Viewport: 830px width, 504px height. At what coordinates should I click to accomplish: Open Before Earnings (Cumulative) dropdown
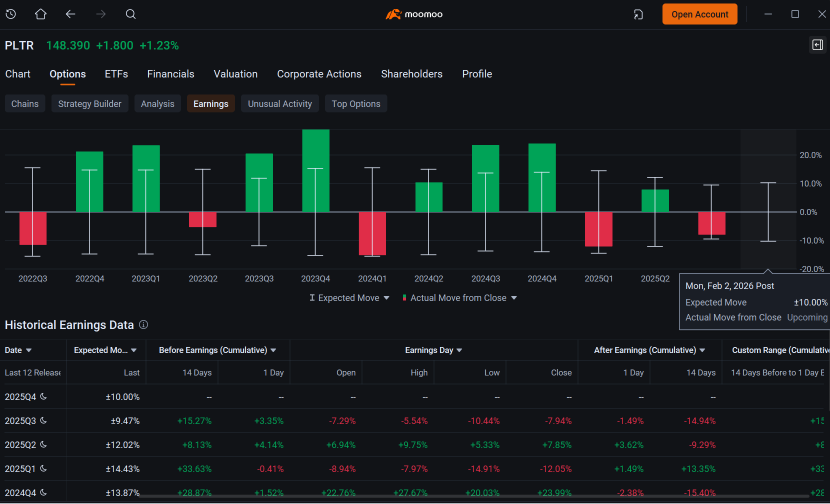click(x=273, y=350)
